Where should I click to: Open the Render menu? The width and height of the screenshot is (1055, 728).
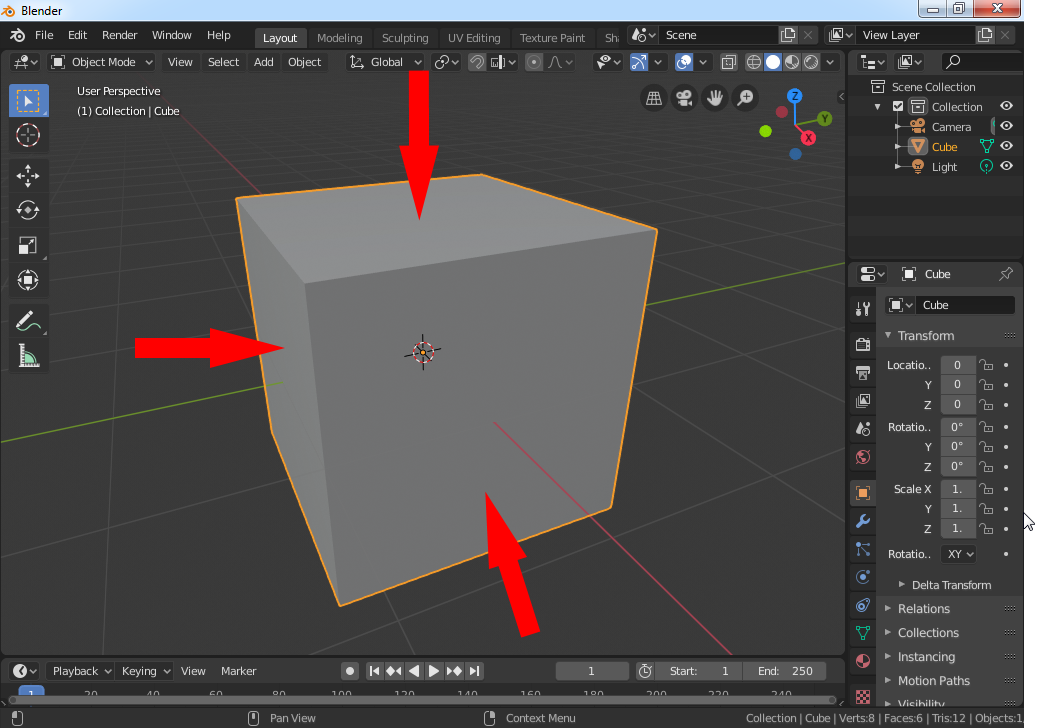click(120, 35)
